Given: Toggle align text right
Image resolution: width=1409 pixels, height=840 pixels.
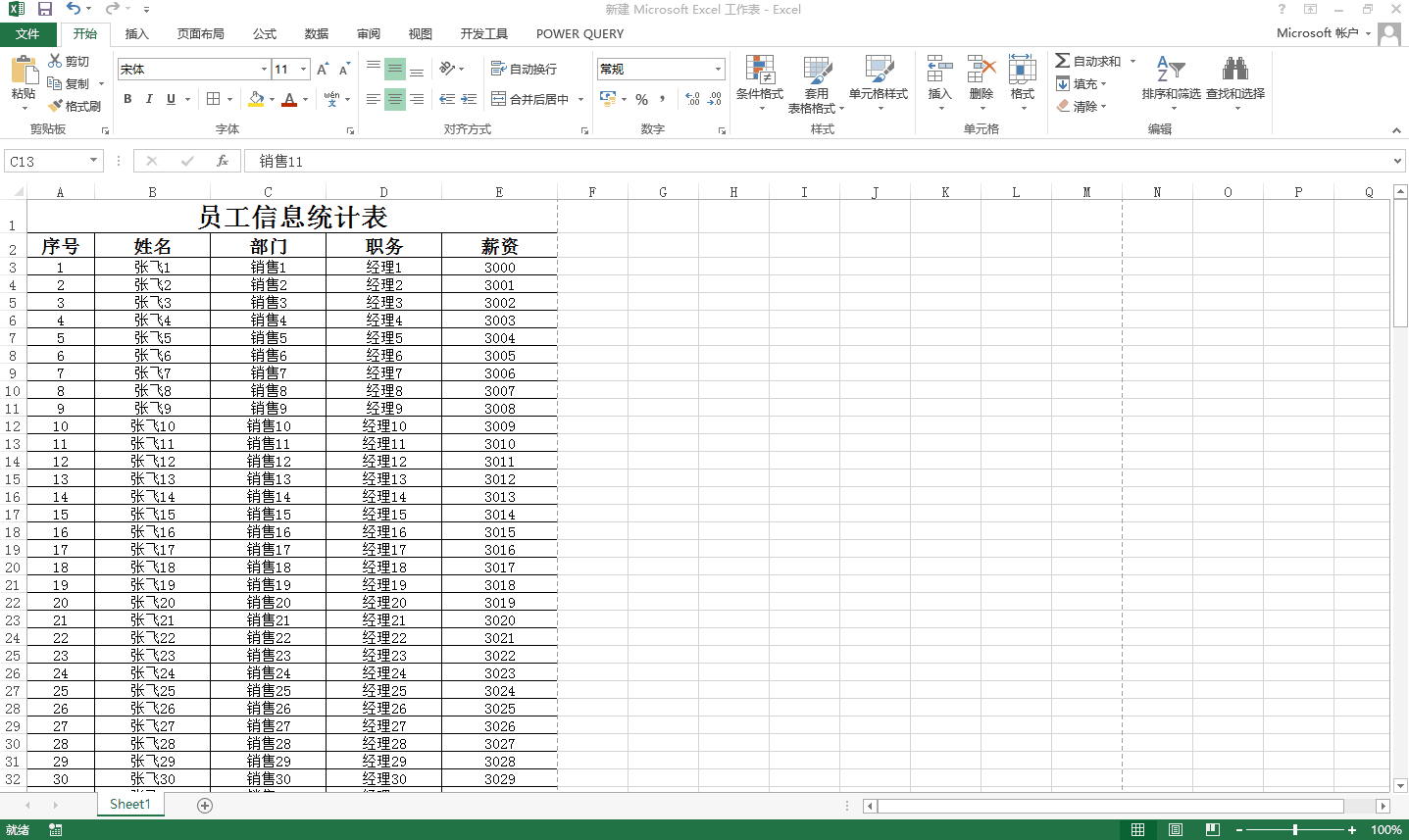Looking at the screenshot, I should (417, 99).
